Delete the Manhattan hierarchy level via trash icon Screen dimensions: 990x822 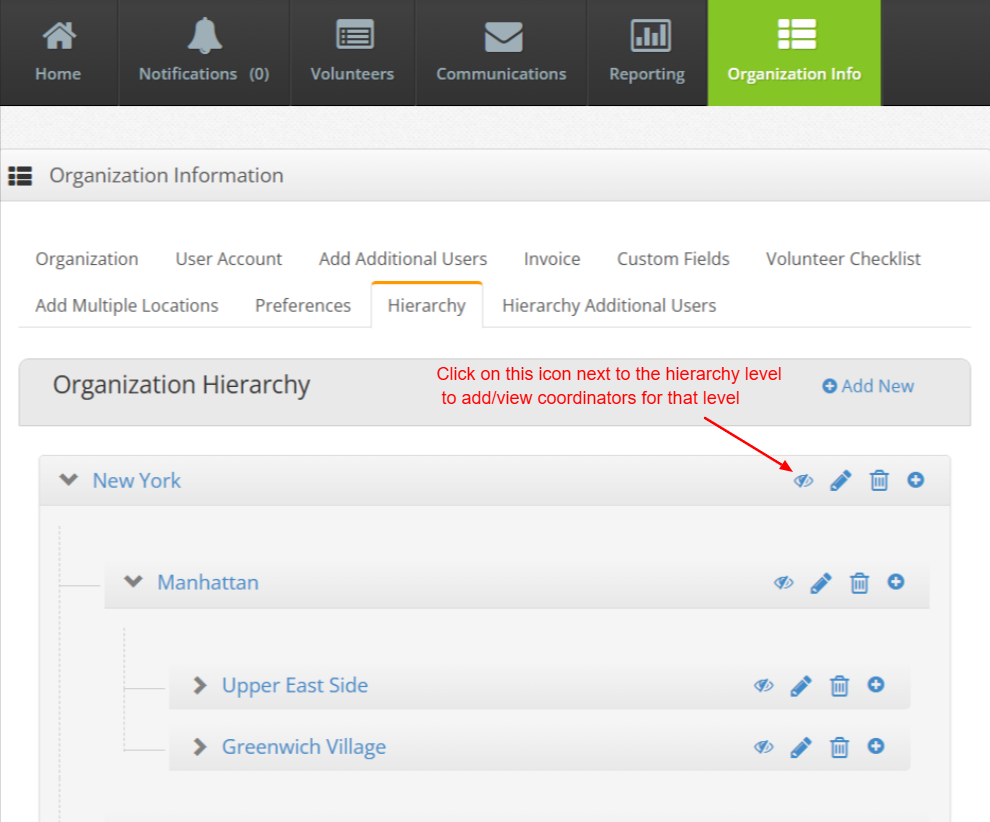click(859, 583)
